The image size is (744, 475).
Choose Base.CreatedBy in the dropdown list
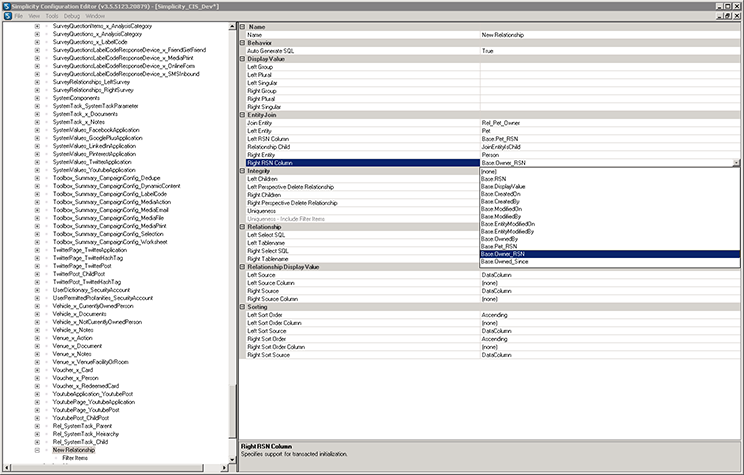click(x=610, y=202)
